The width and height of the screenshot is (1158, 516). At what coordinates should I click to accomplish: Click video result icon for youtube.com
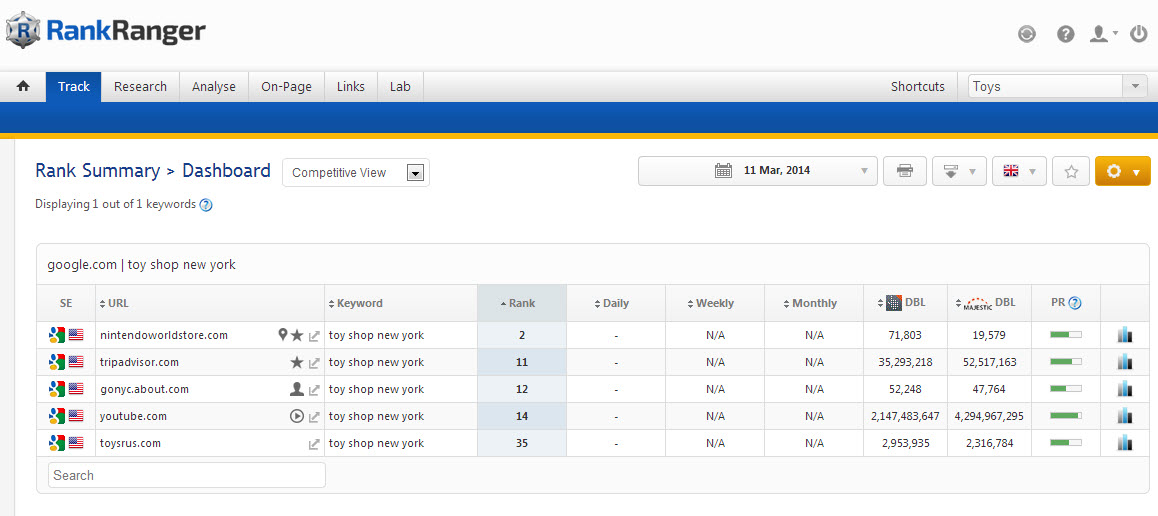296,417
